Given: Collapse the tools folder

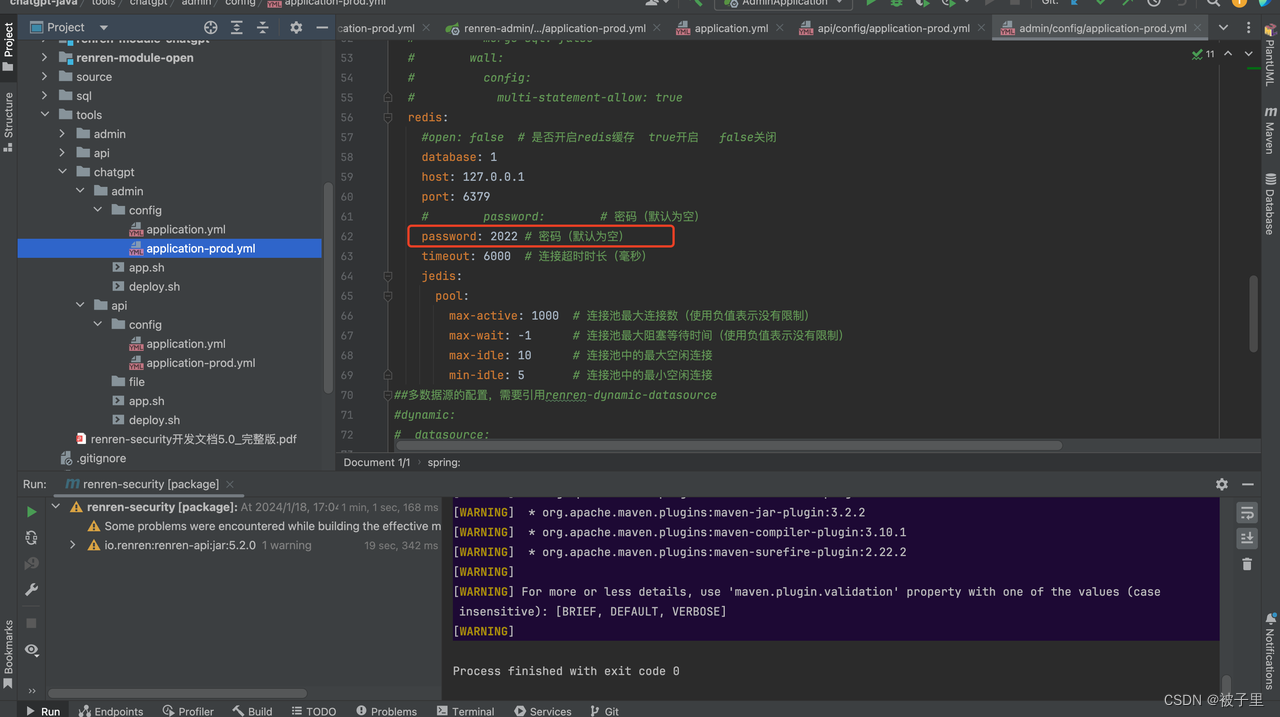Looking at the screenshot, I should coord(44,115).
